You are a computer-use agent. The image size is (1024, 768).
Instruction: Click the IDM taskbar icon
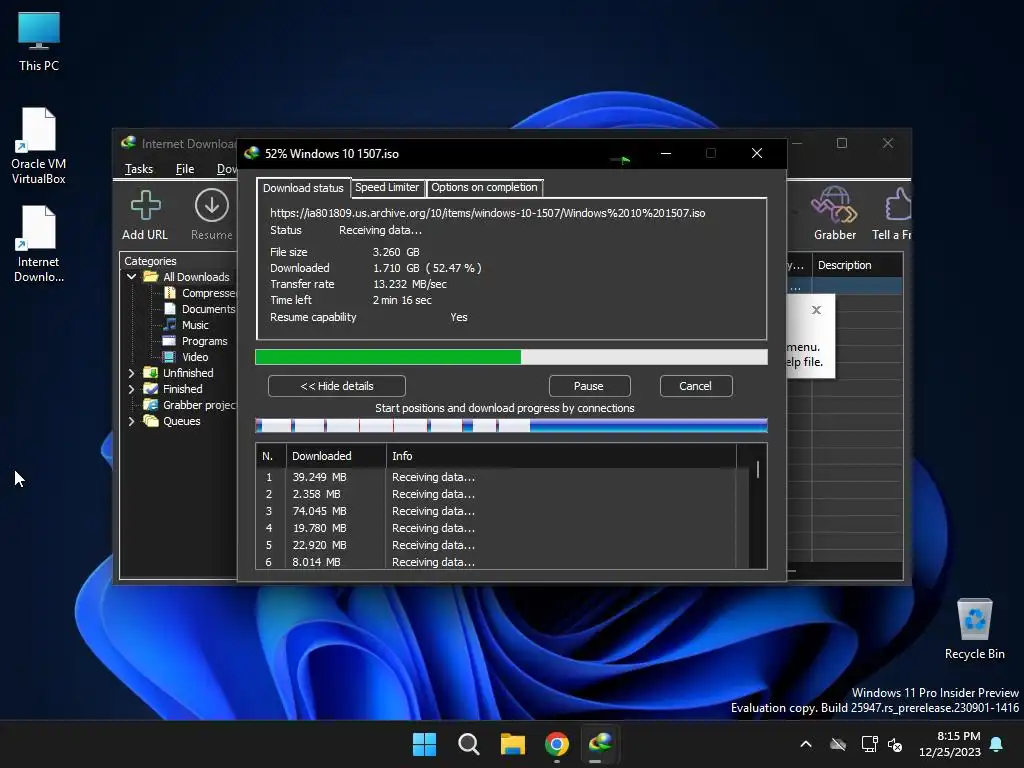[x=601, y=744]
